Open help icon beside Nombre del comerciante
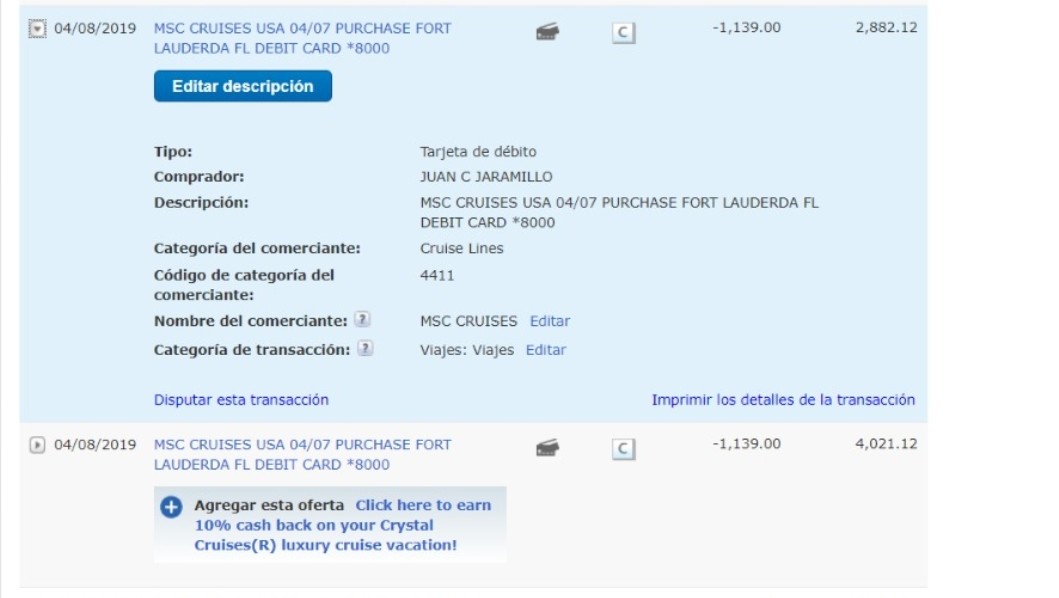1059x598 pixels. [x=362, y=320]
